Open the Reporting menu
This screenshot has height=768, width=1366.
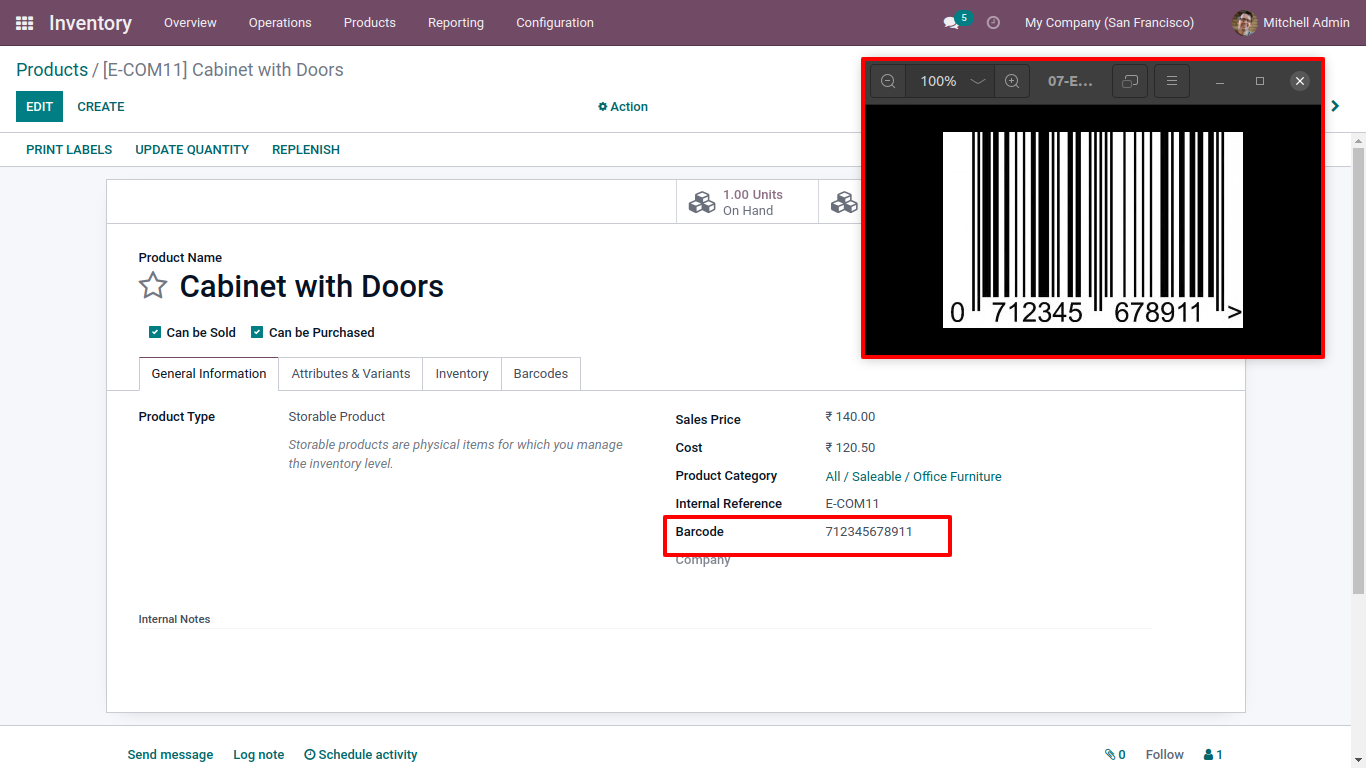[456, 22]
